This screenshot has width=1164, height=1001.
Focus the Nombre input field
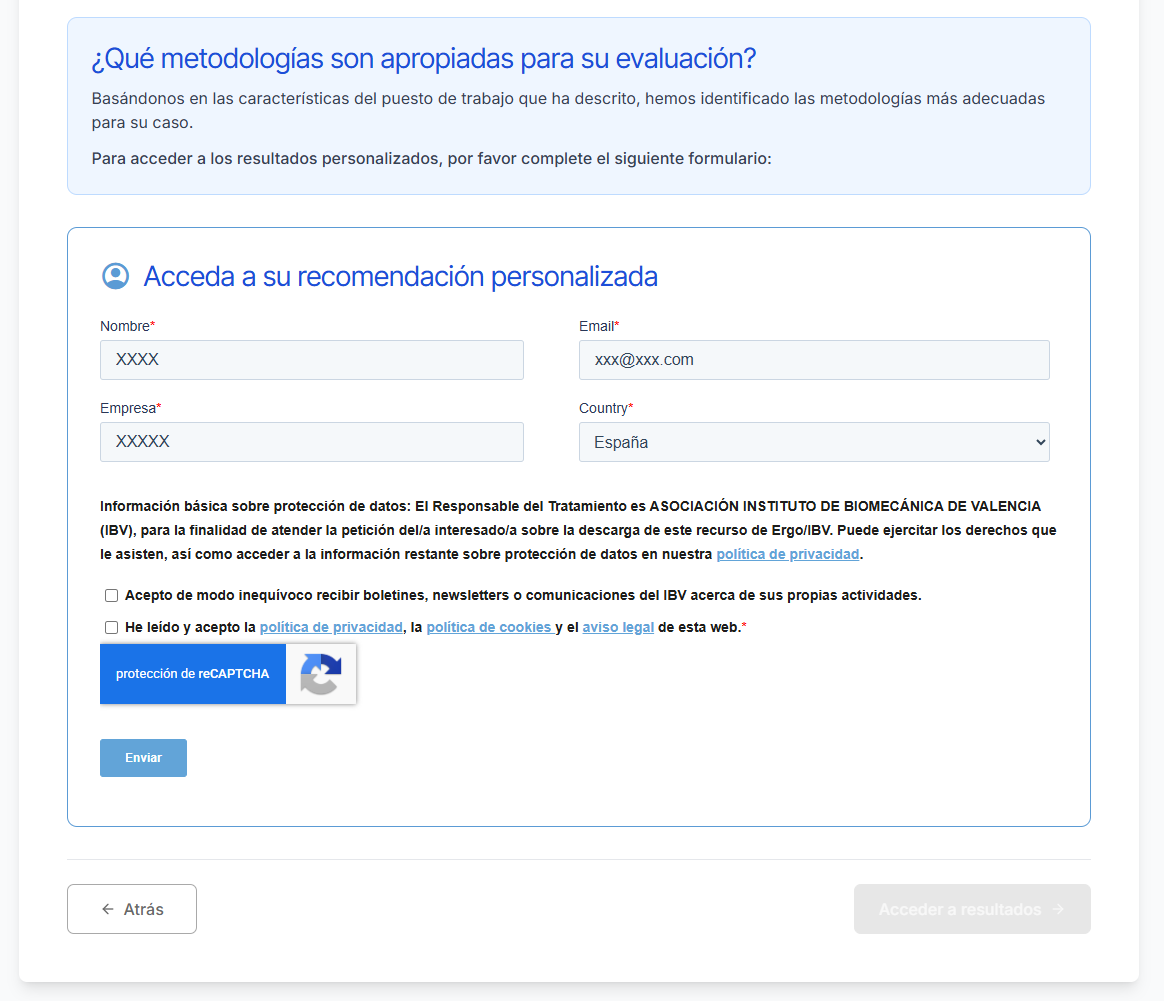coord(312,360)
